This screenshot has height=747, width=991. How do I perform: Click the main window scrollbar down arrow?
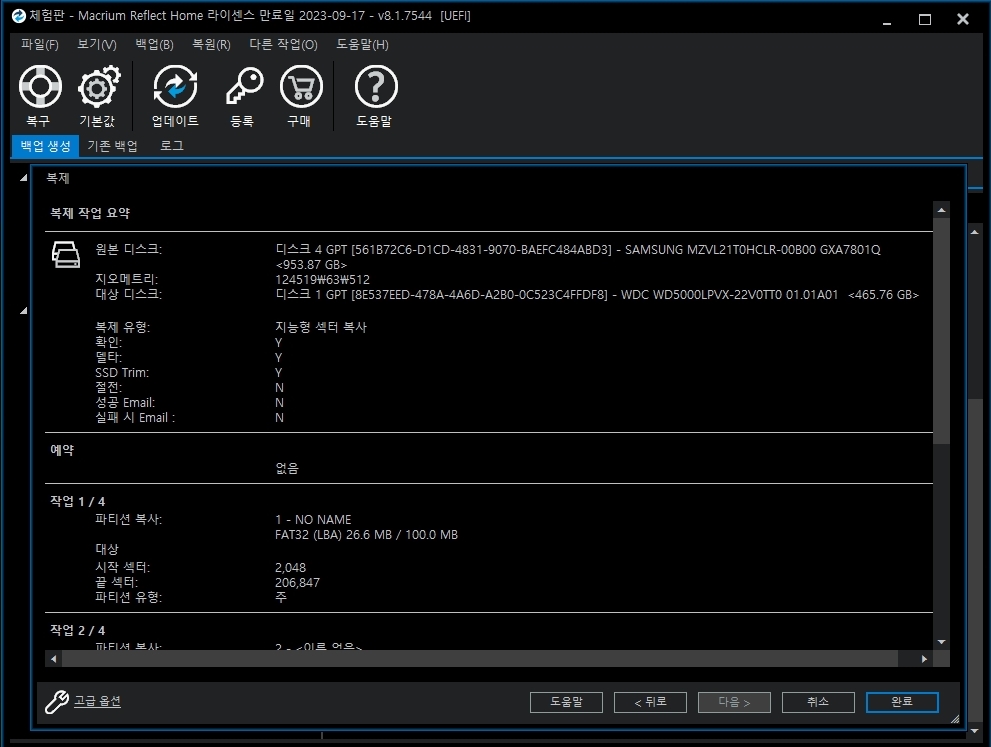pos(975,731)
